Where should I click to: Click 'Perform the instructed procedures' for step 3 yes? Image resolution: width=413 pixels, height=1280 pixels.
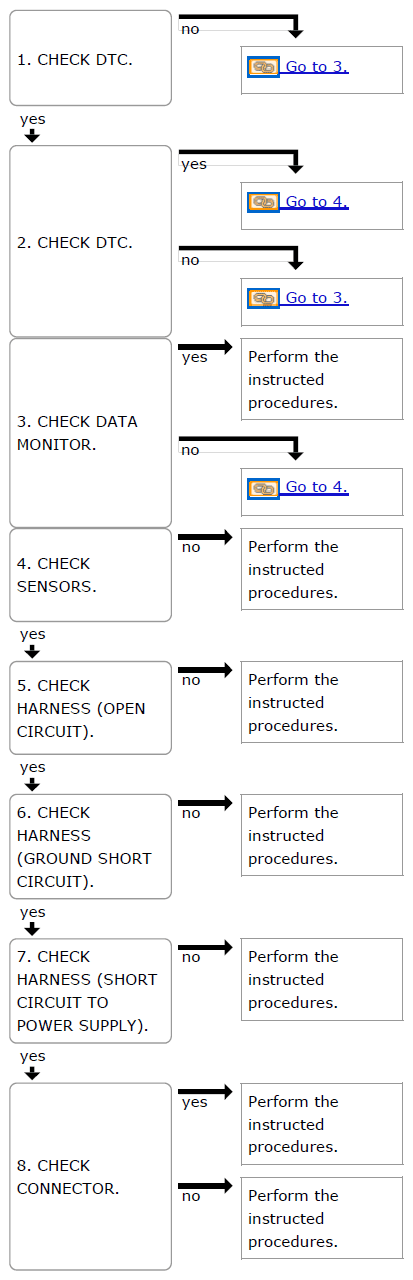pos(322,379)
